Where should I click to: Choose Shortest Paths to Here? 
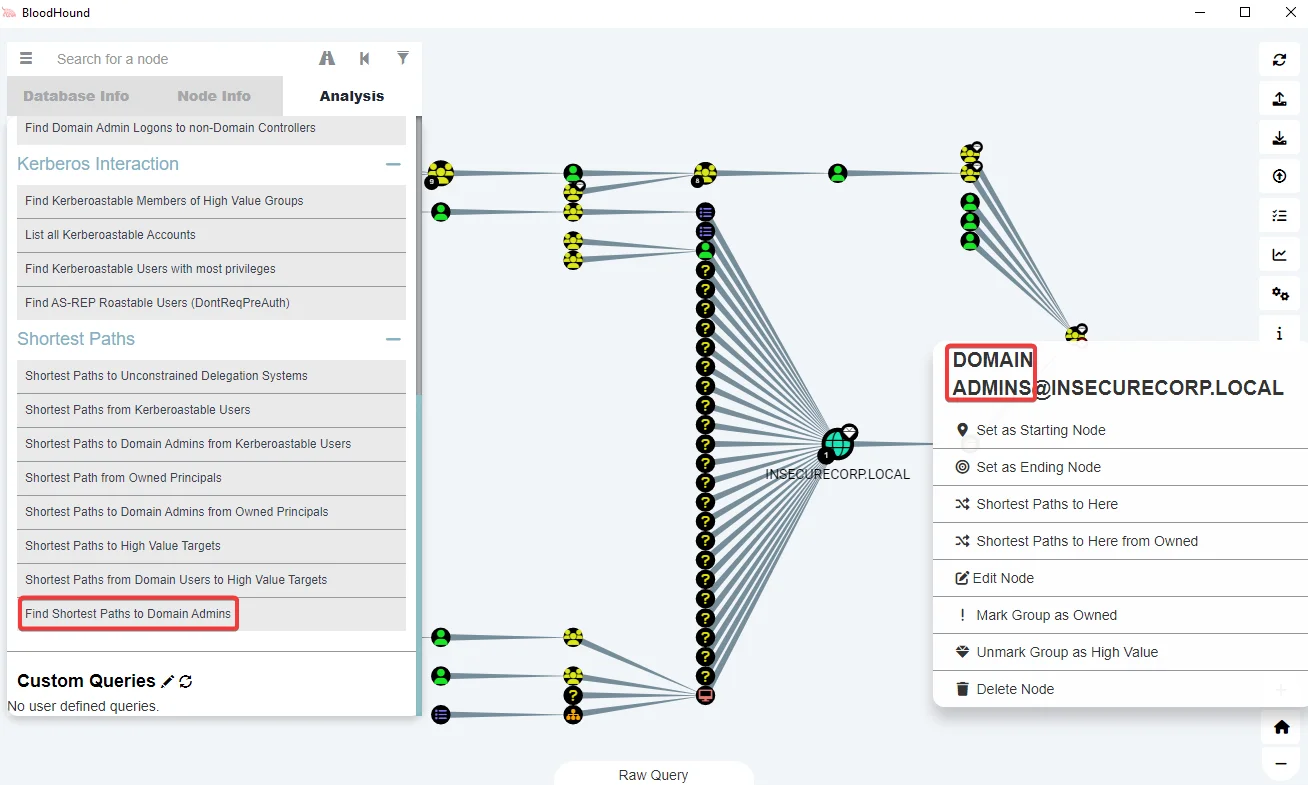pos(1120,504)
